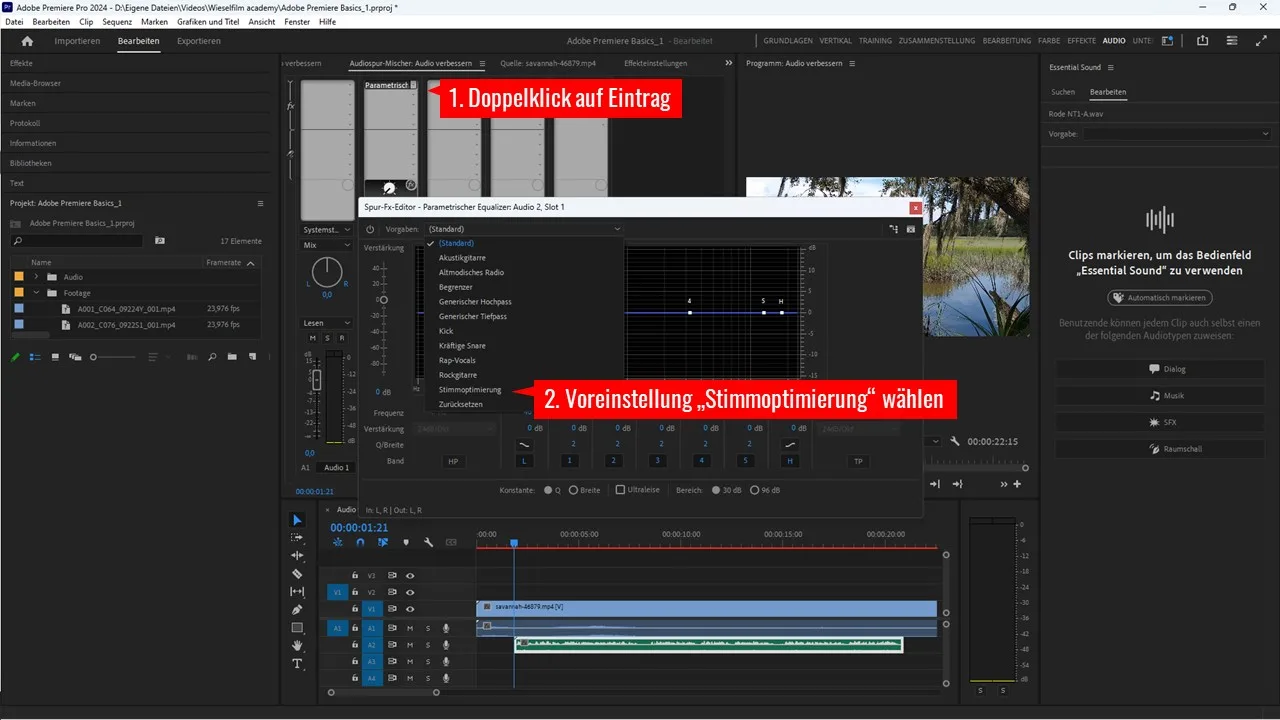Open Vorgaben preset dropdown in EQ editor
The width and height of the screenshot is (1280, 720).
(524, 229)
